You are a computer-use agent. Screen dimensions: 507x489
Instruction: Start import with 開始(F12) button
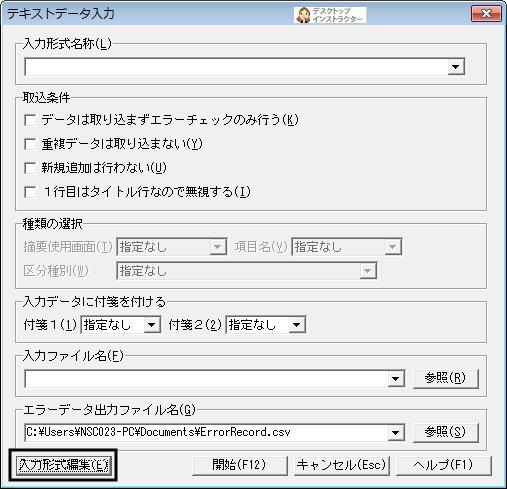coord(239,465)
